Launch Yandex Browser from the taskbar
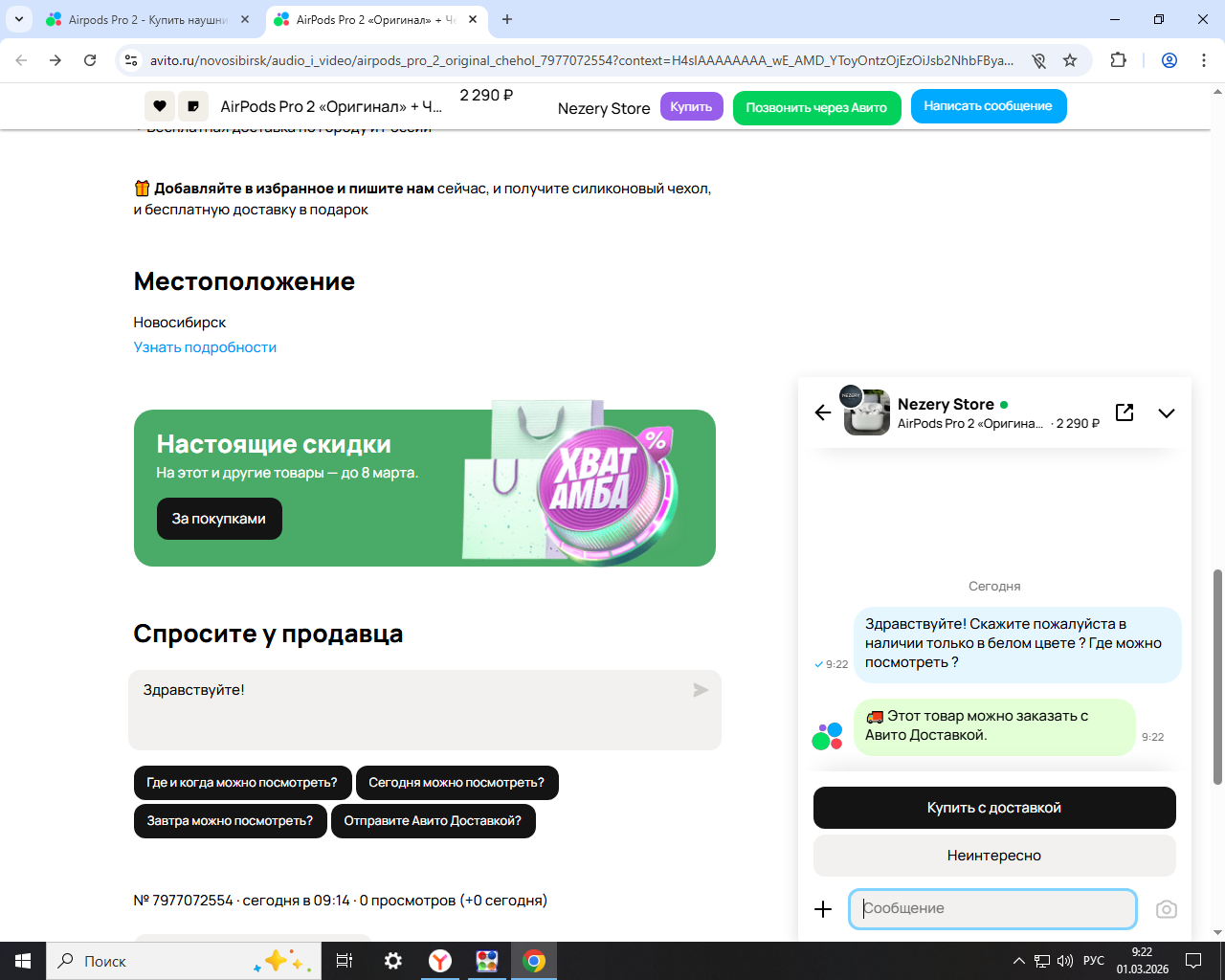Image resolution: width=1225 pixels, height=980 pixels. click(440, 961)
